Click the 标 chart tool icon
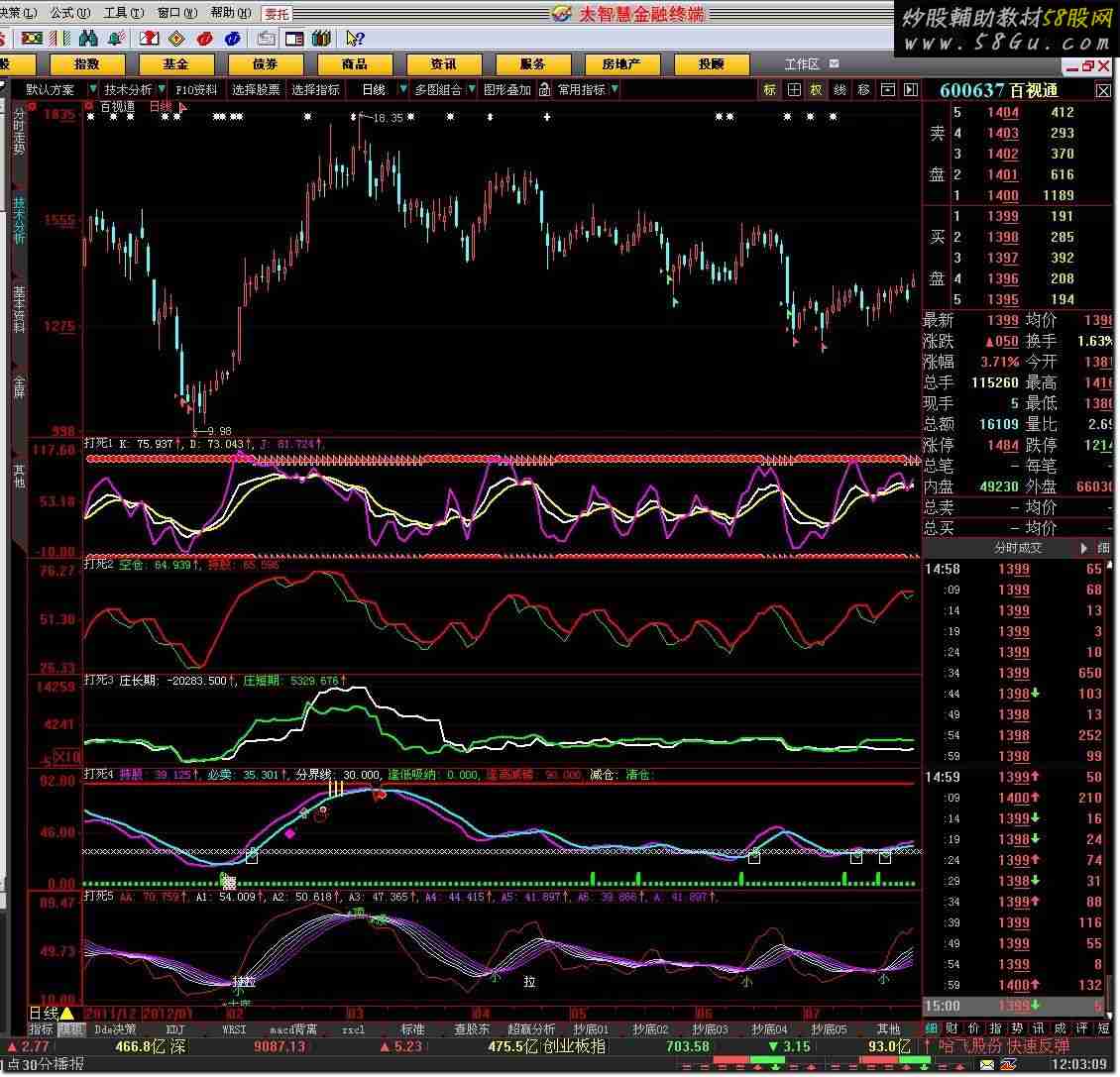Viewport: 1120px width, 1077px height. [769, 89]
